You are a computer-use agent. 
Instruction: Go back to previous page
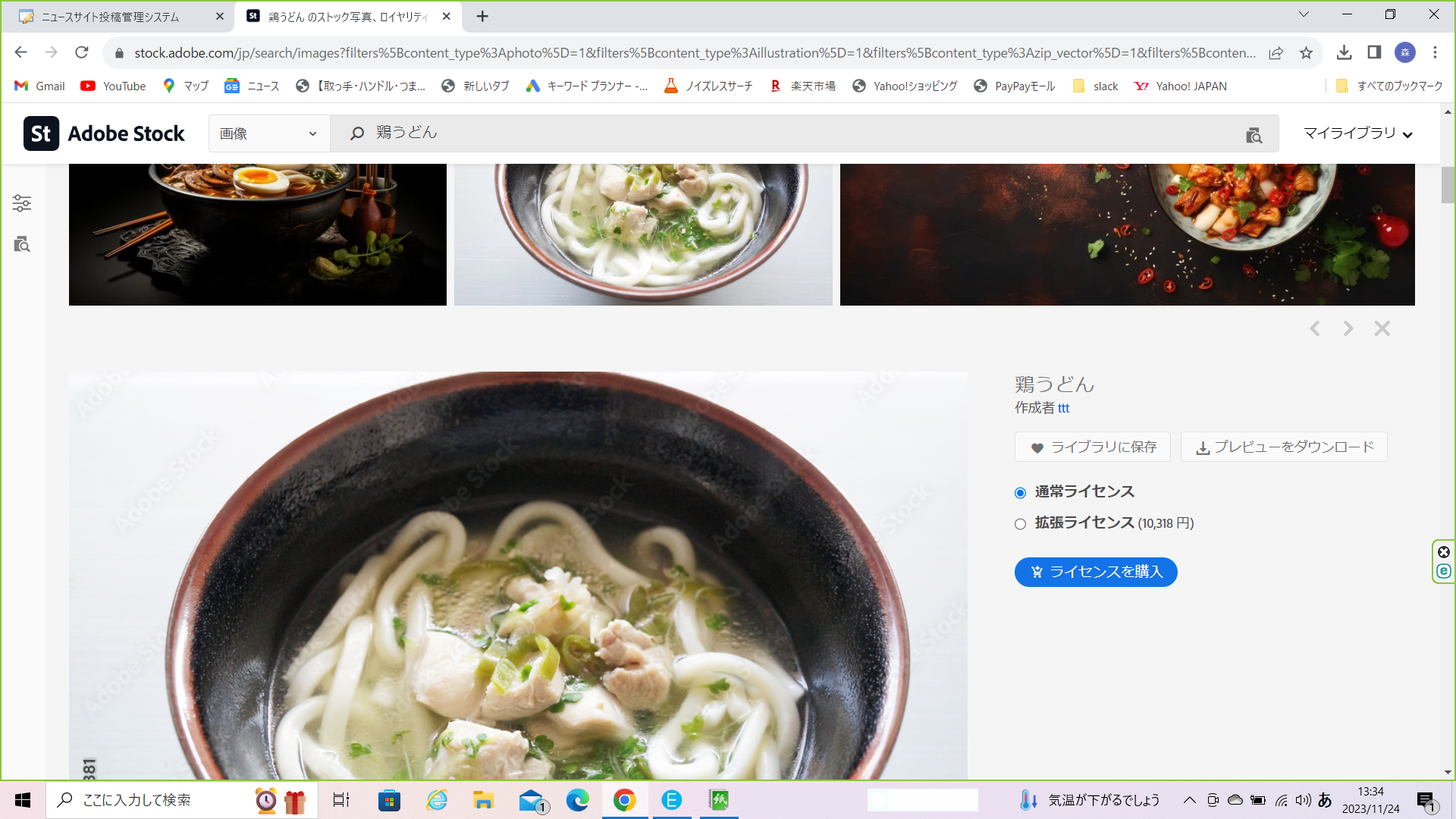[x=21, y=52]
